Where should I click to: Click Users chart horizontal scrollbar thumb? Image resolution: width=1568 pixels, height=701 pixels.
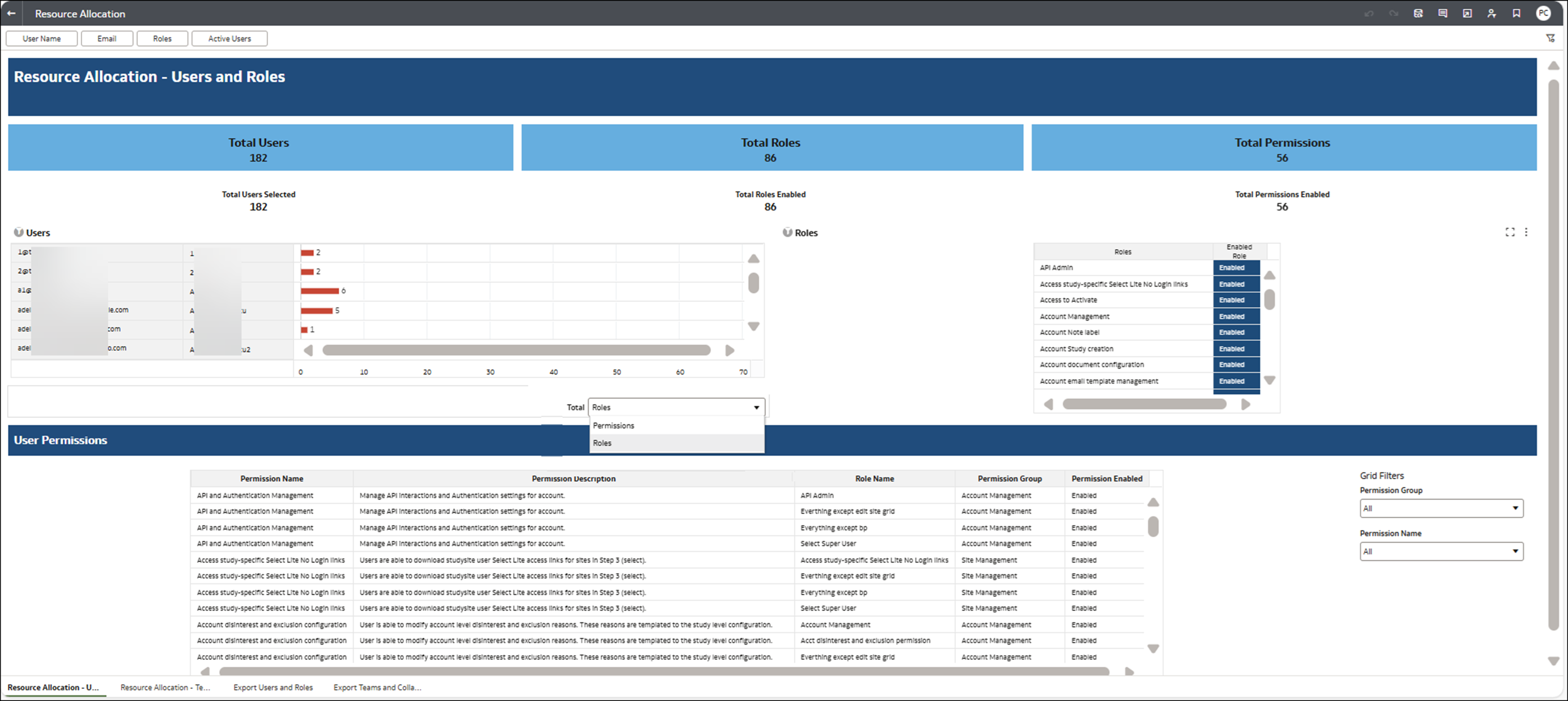coord(516,350)
